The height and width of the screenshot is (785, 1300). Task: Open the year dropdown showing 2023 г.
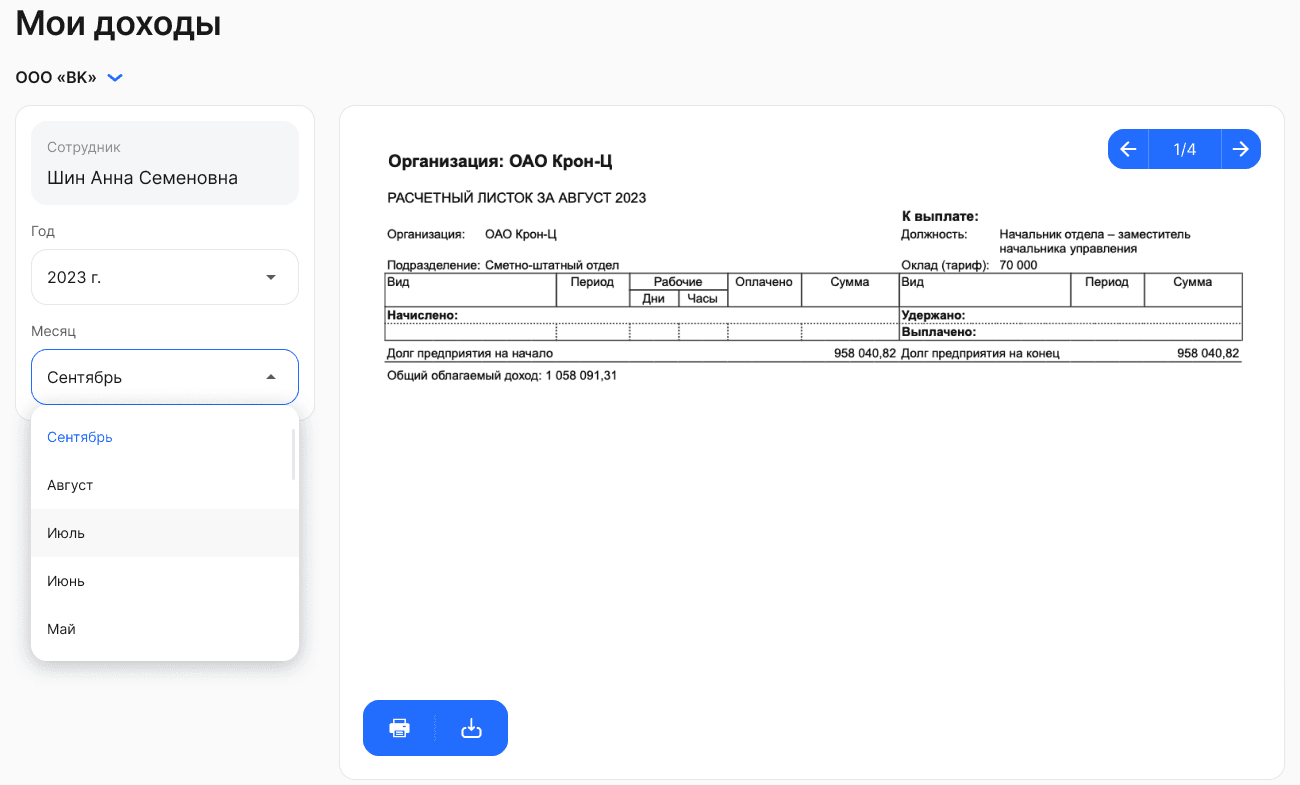pos(165,277)
